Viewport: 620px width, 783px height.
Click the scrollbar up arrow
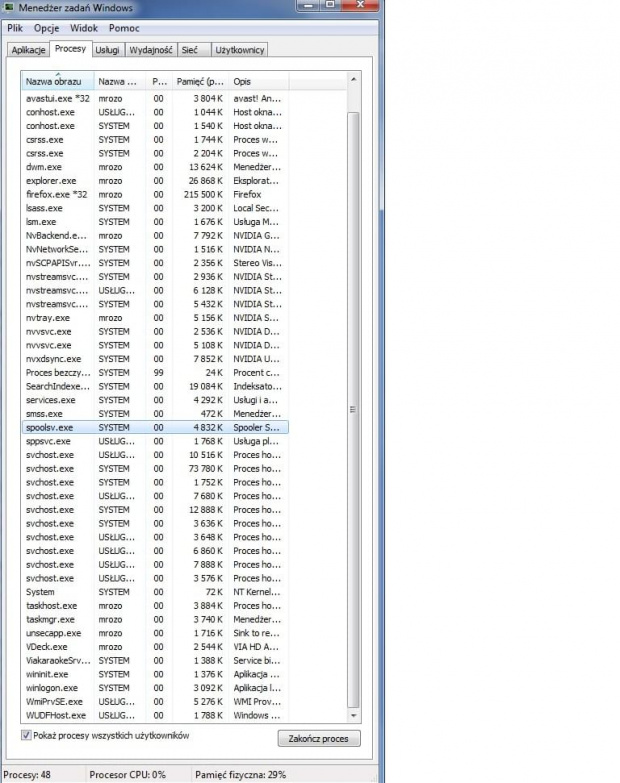click(353, 79)
